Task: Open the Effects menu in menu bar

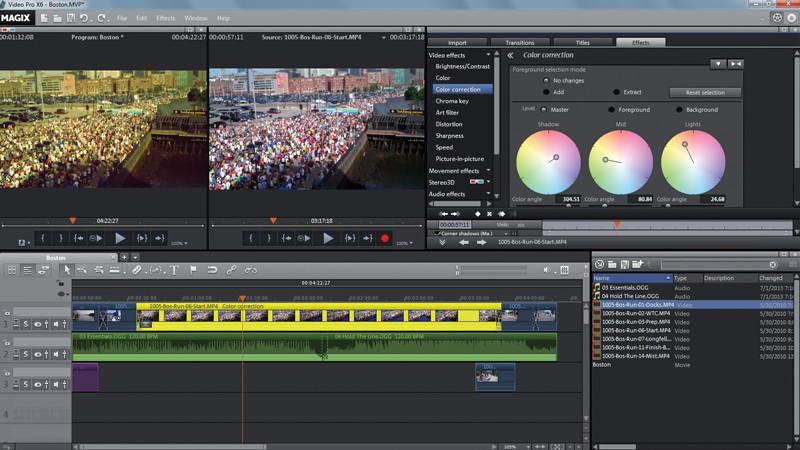Action: pyautogui.click(x=165, y=18)
